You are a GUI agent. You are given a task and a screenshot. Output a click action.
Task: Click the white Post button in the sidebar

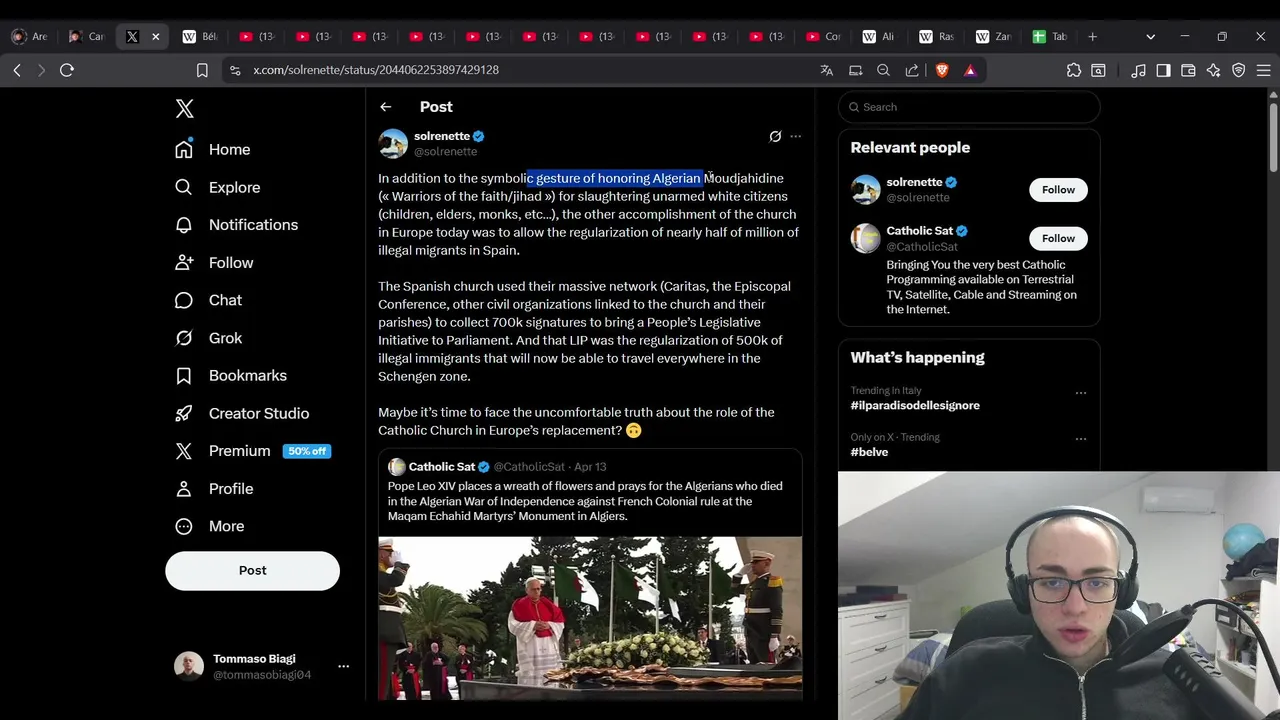point(252,570)
